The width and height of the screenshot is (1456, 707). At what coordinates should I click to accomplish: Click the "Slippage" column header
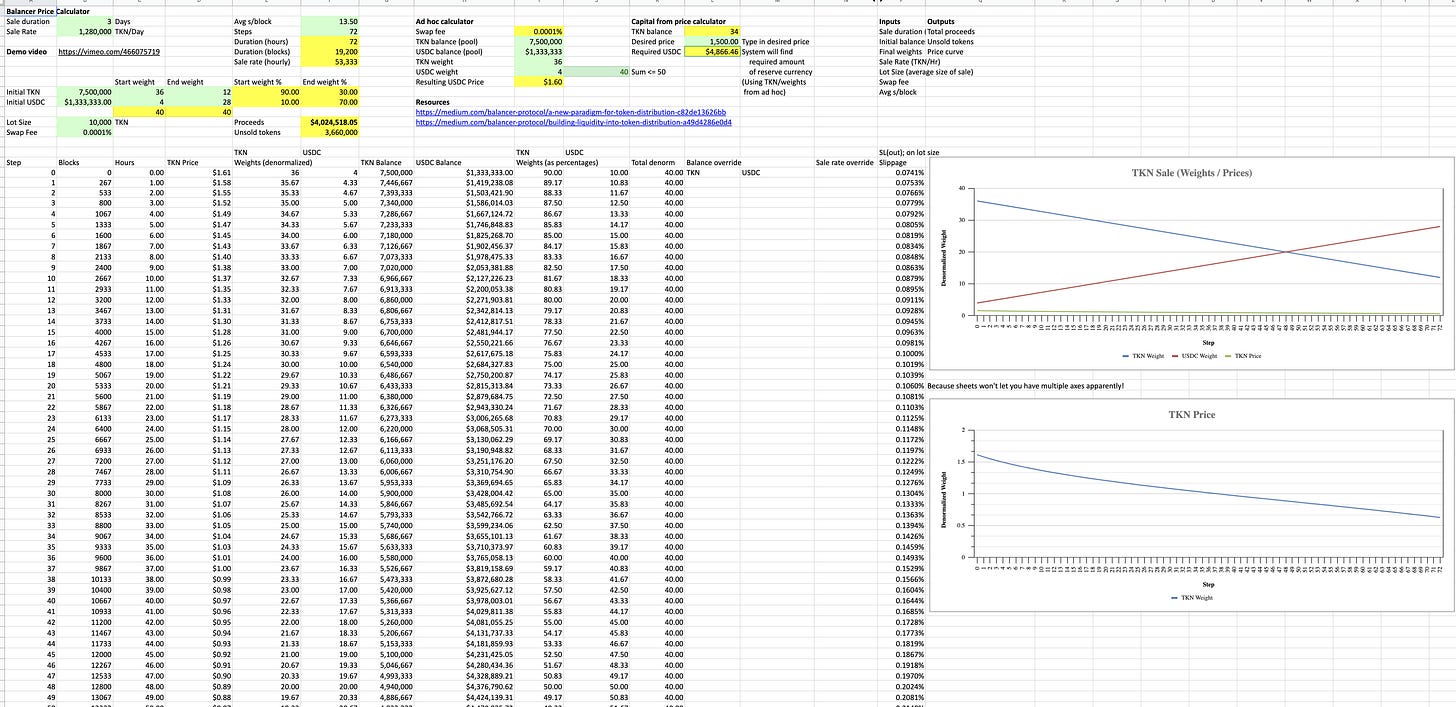point(893,162)
